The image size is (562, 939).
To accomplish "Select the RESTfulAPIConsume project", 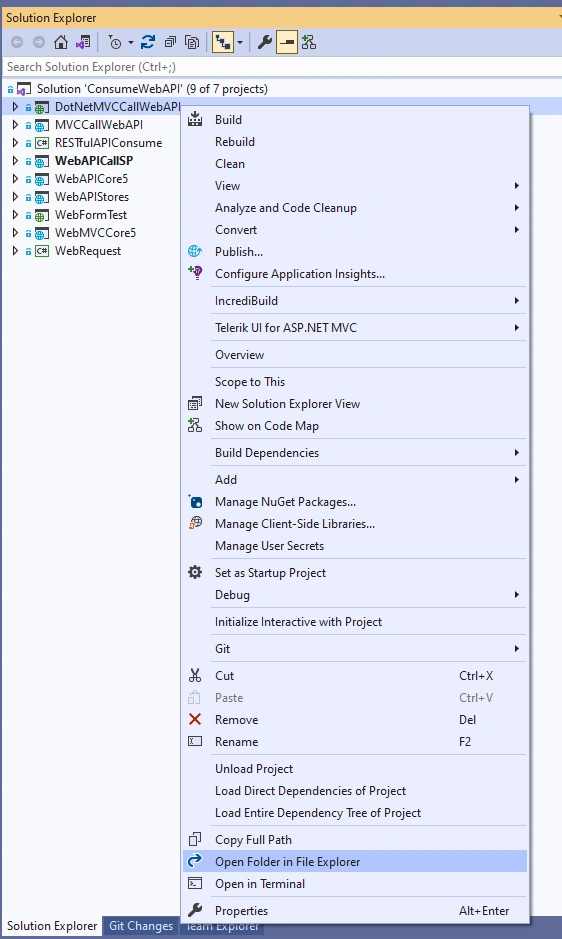I will click(x=108, y=143).
